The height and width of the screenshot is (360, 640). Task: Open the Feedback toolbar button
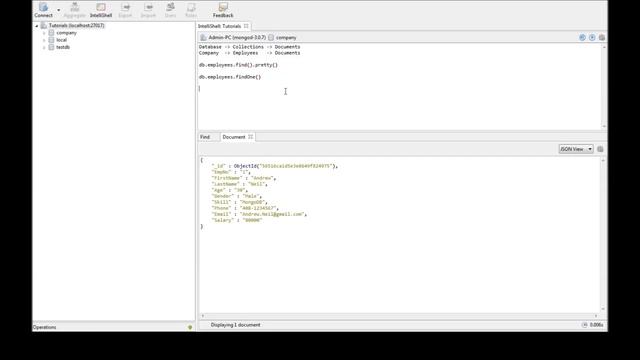pyautogui.click(x=223, y=10)
